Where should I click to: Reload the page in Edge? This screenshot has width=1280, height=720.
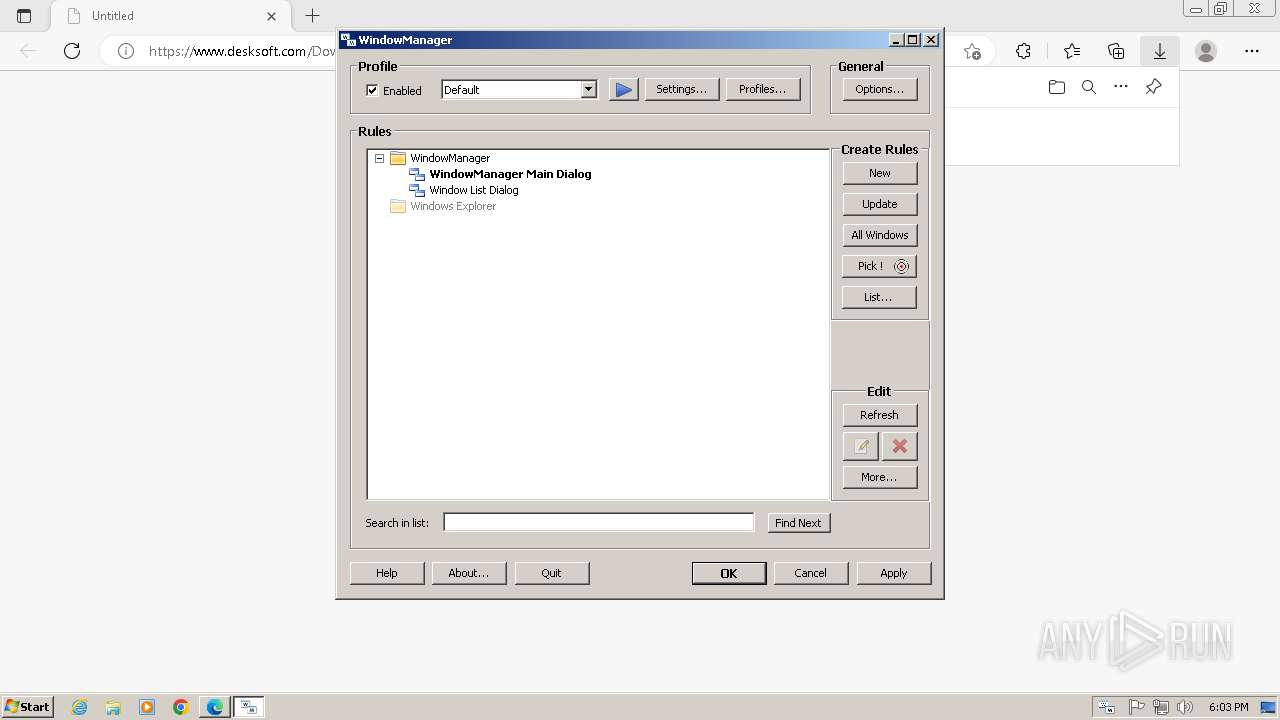(72, 51)
